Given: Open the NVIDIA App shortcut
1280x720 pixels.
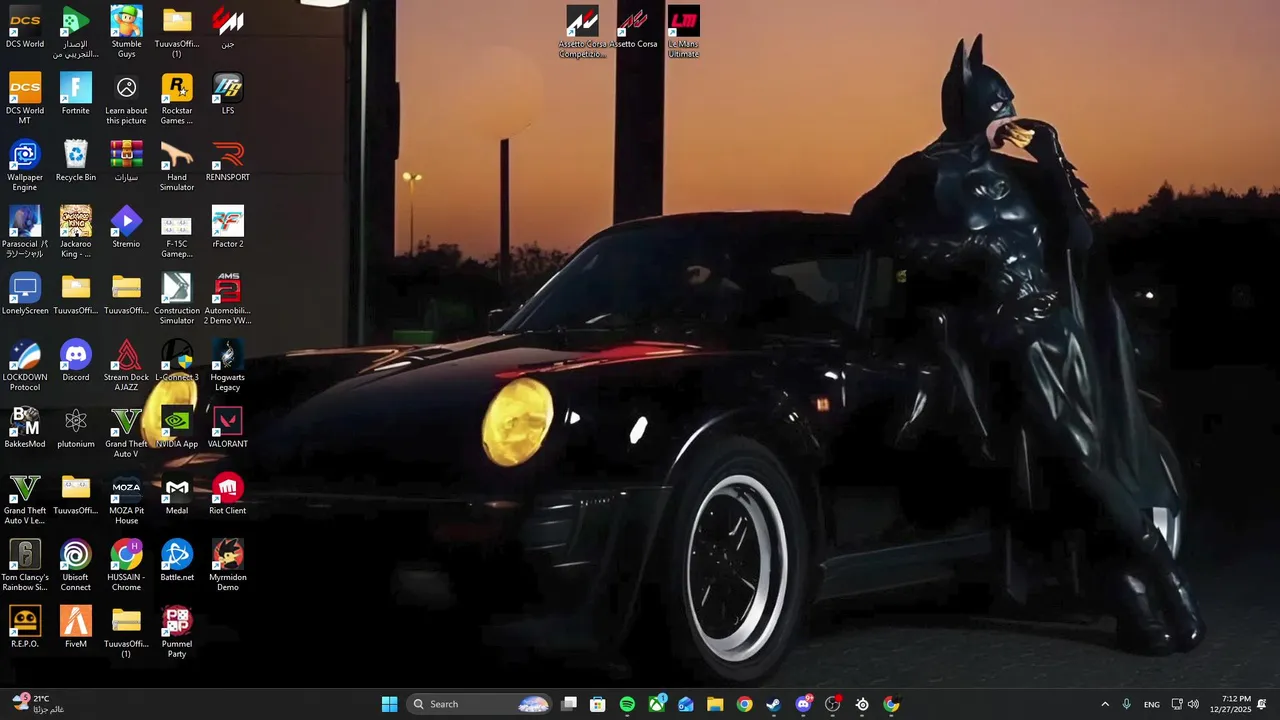Looking at the screenshot, I should (177, 427).
